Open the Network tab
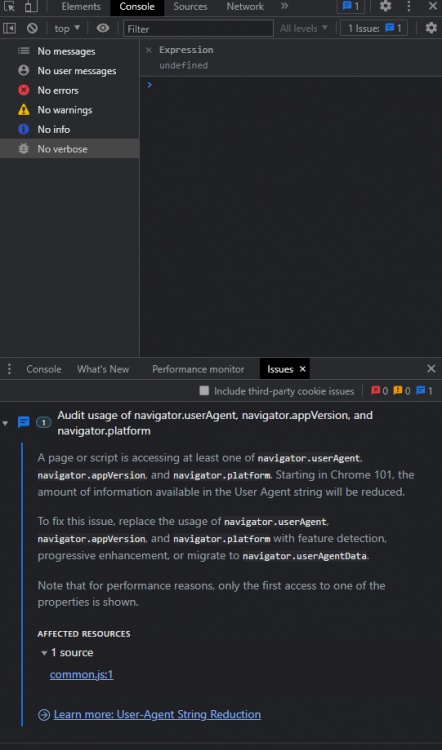This screenshot has width=442, height=750. 245,7
